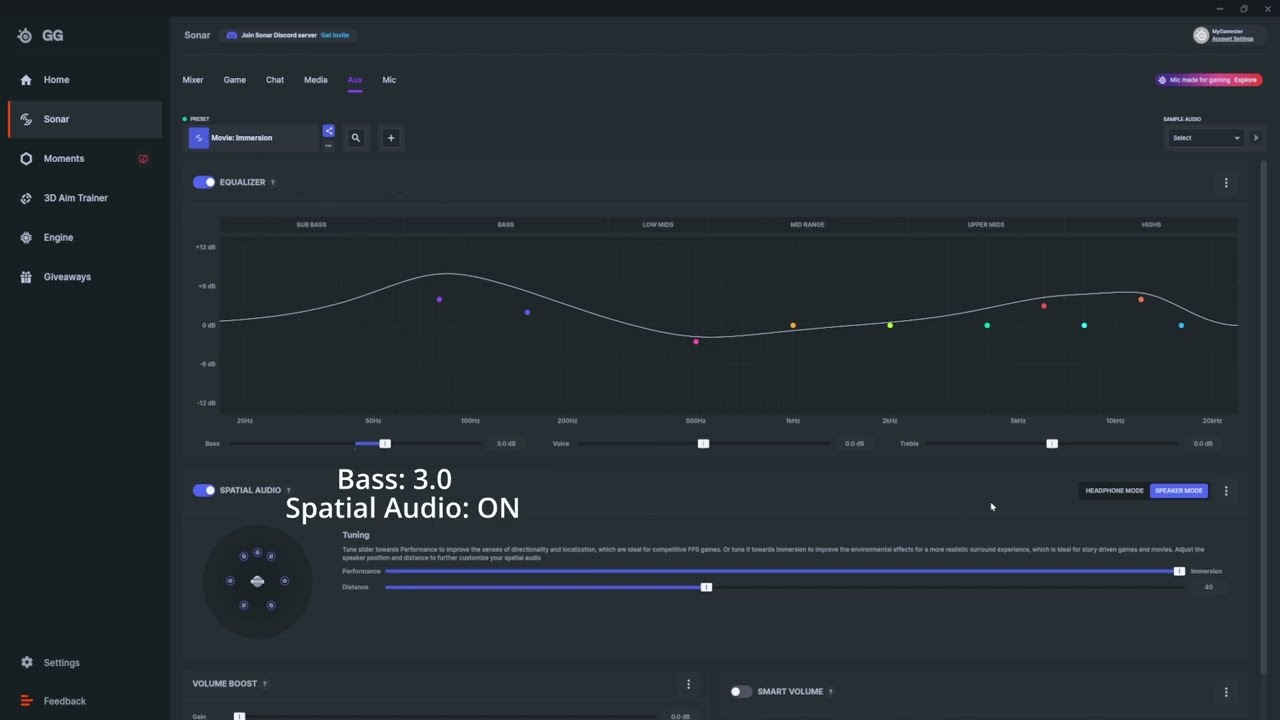Switch to Headphone Mode
The image size is (1280, 720).
pos(1114,491)
